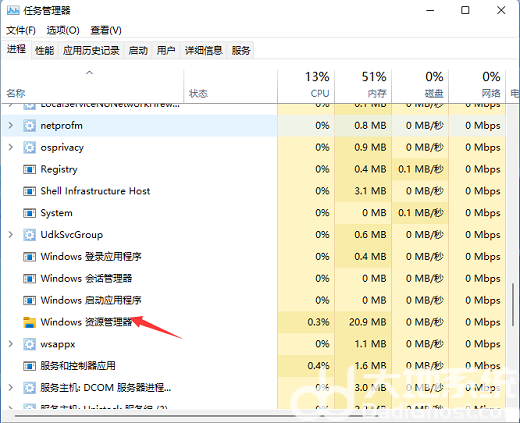Click UdkSvcGroup's 0.6 MB memory value
Image resolution: width=520 pixels, height=423 pixels.
[370, 235]
